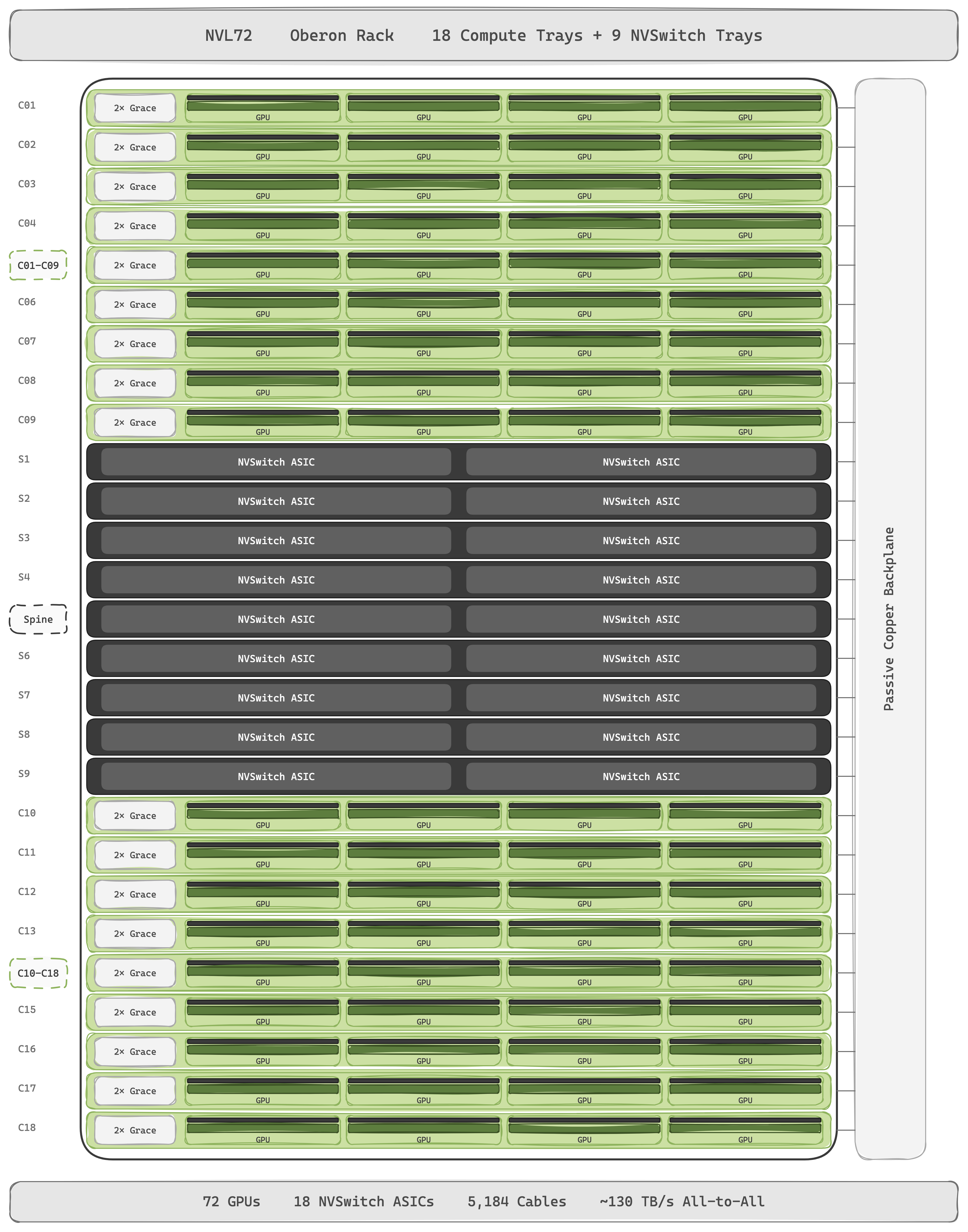This screenshot has height=1232, width=968.
Task: Click the left NVSwitch ASIC in tray S3
Action: (276, 541)
